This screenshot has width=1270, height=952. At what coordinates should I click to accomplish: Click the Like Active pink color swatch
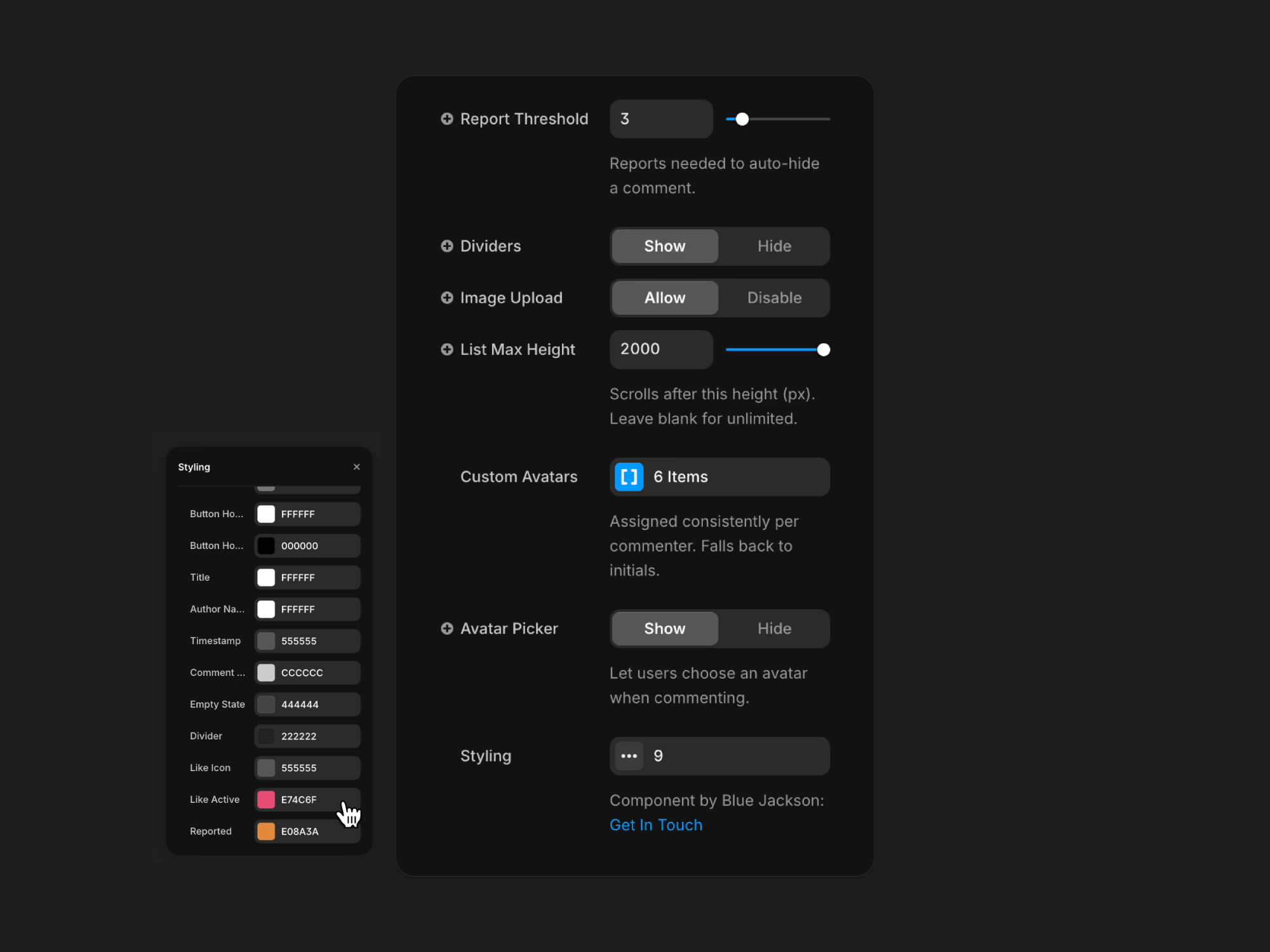click(x=266, y=800)
